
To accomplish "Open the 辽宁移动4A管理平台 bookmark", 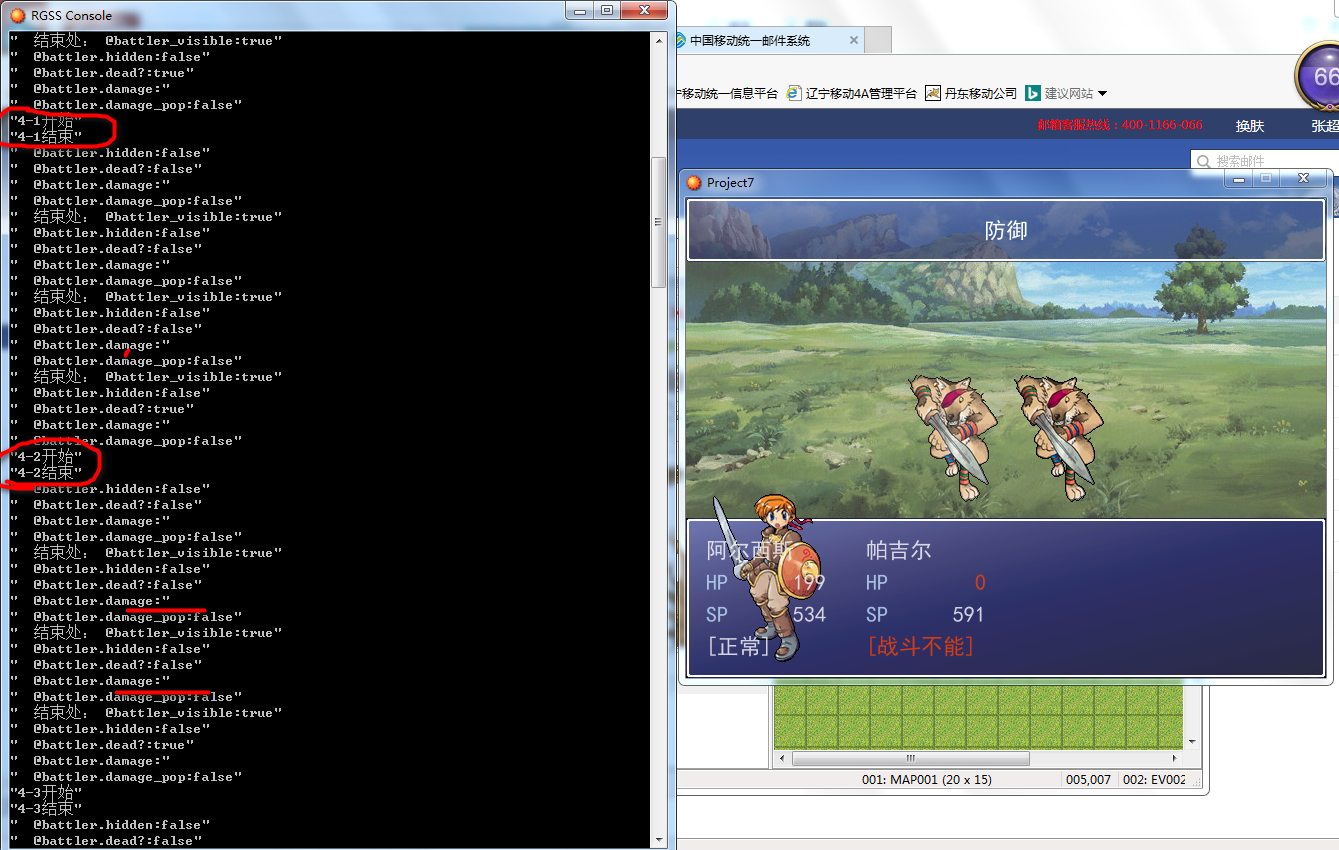I will (x=851, y=93).
